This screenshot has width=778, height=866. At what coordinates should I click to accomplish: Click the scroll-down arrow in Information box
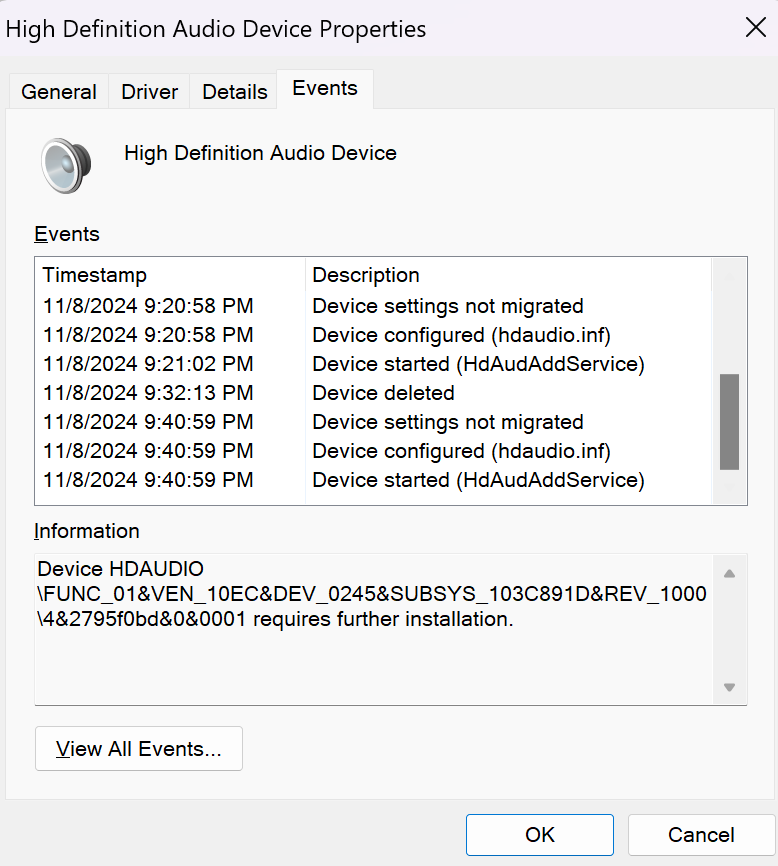tap(729, 688)
